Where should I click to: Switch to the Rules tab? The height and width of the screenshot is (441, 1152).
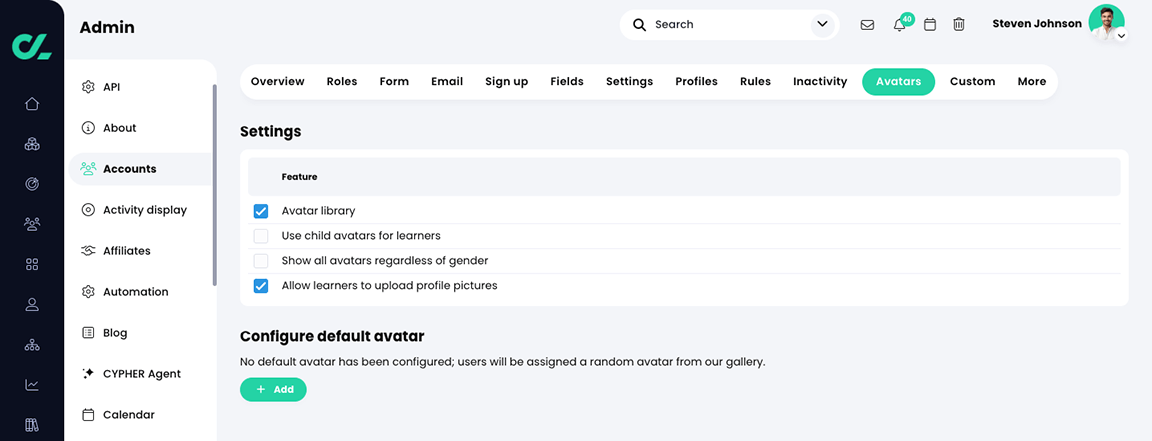point(755,82)
